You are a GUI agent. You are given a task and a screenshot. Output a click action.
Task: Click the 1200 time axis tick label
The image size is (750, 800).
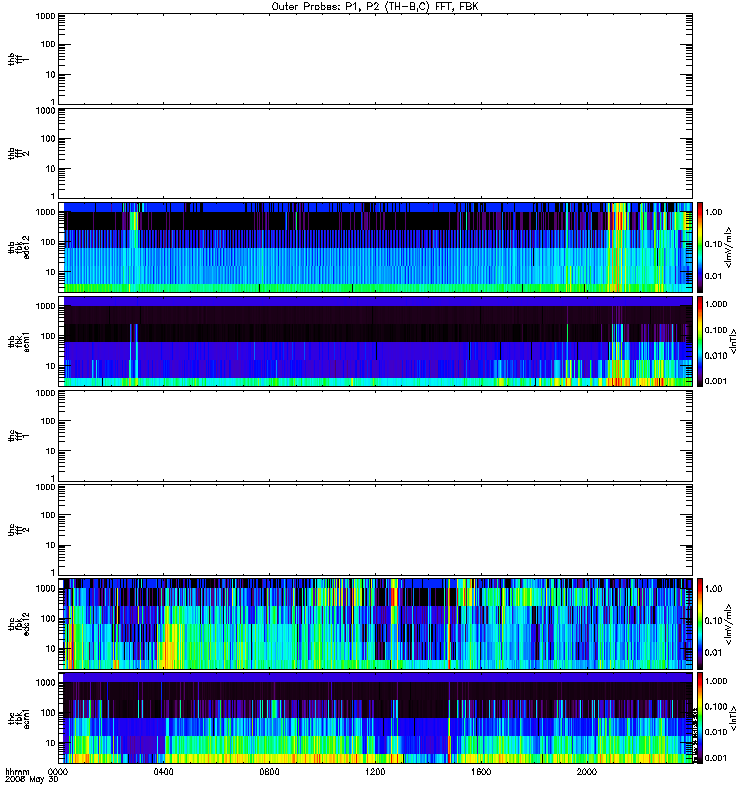[x=375, y=772]
